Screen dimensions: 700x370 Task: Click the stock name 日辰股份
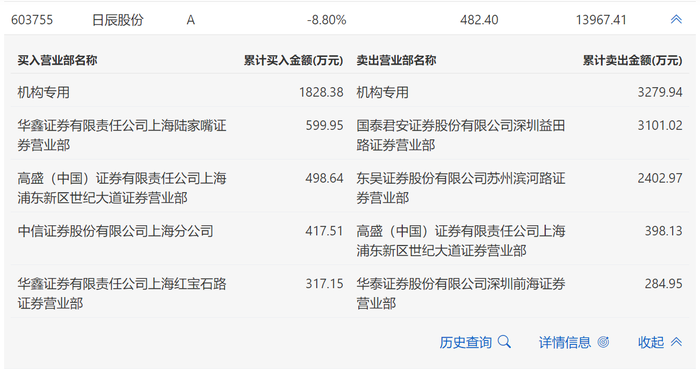pyautogui.click(x=117, y=20)
